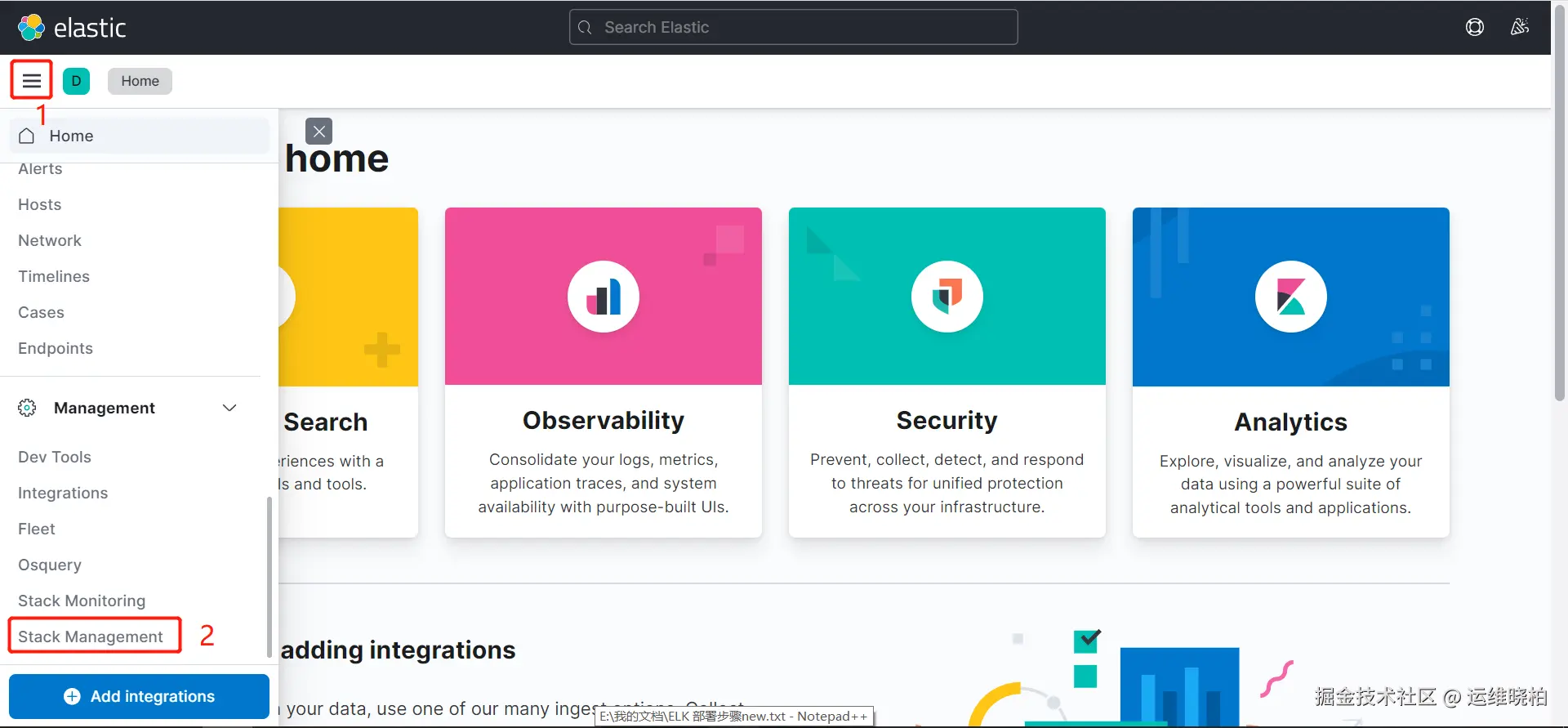Screen dimensions: 1568x728
Task: Open Hosts in the sidebar
Action: 40,204
